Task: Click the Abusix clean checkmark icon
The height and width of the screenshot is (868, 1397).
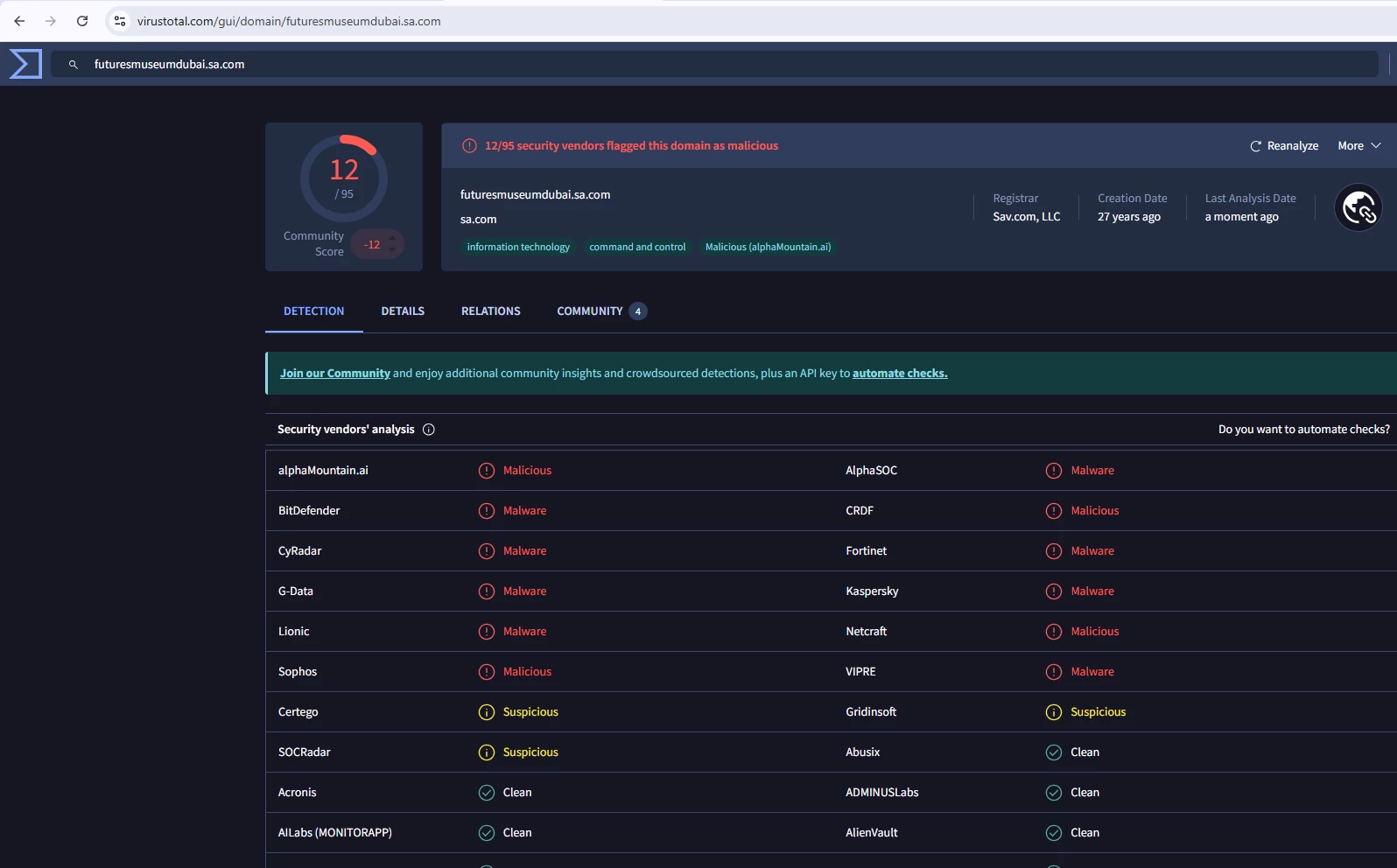Action: [x=1054, y=752]
